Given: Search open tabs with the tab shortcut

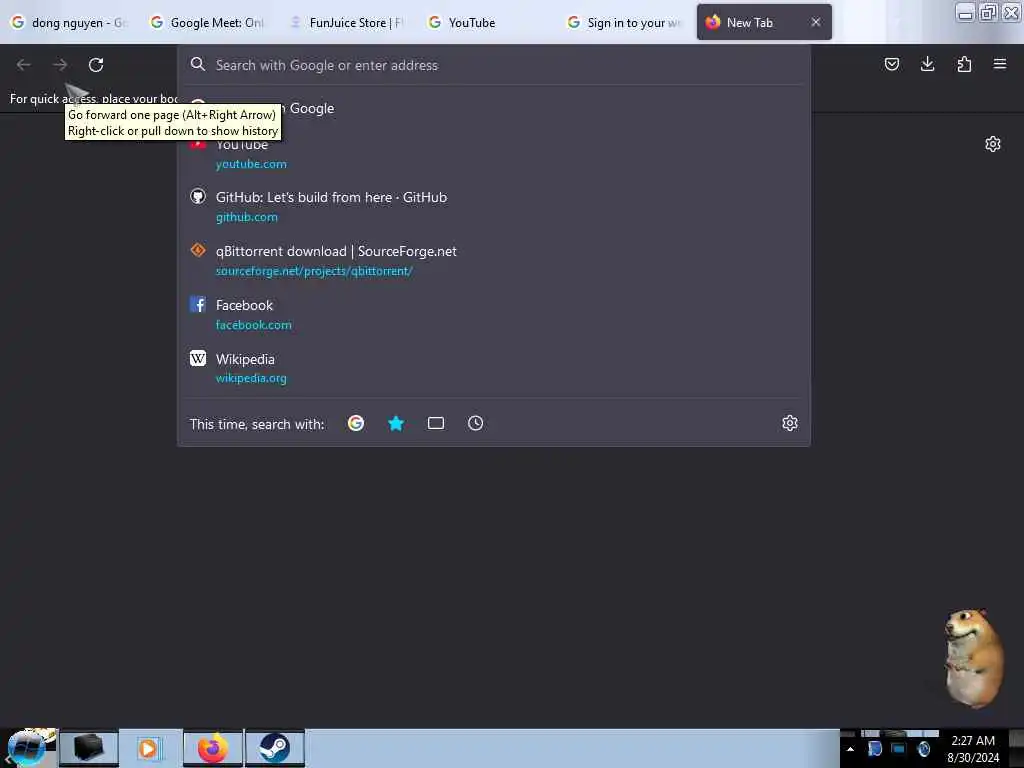Looking at the screenshot, I should click(x=436, y=423).
